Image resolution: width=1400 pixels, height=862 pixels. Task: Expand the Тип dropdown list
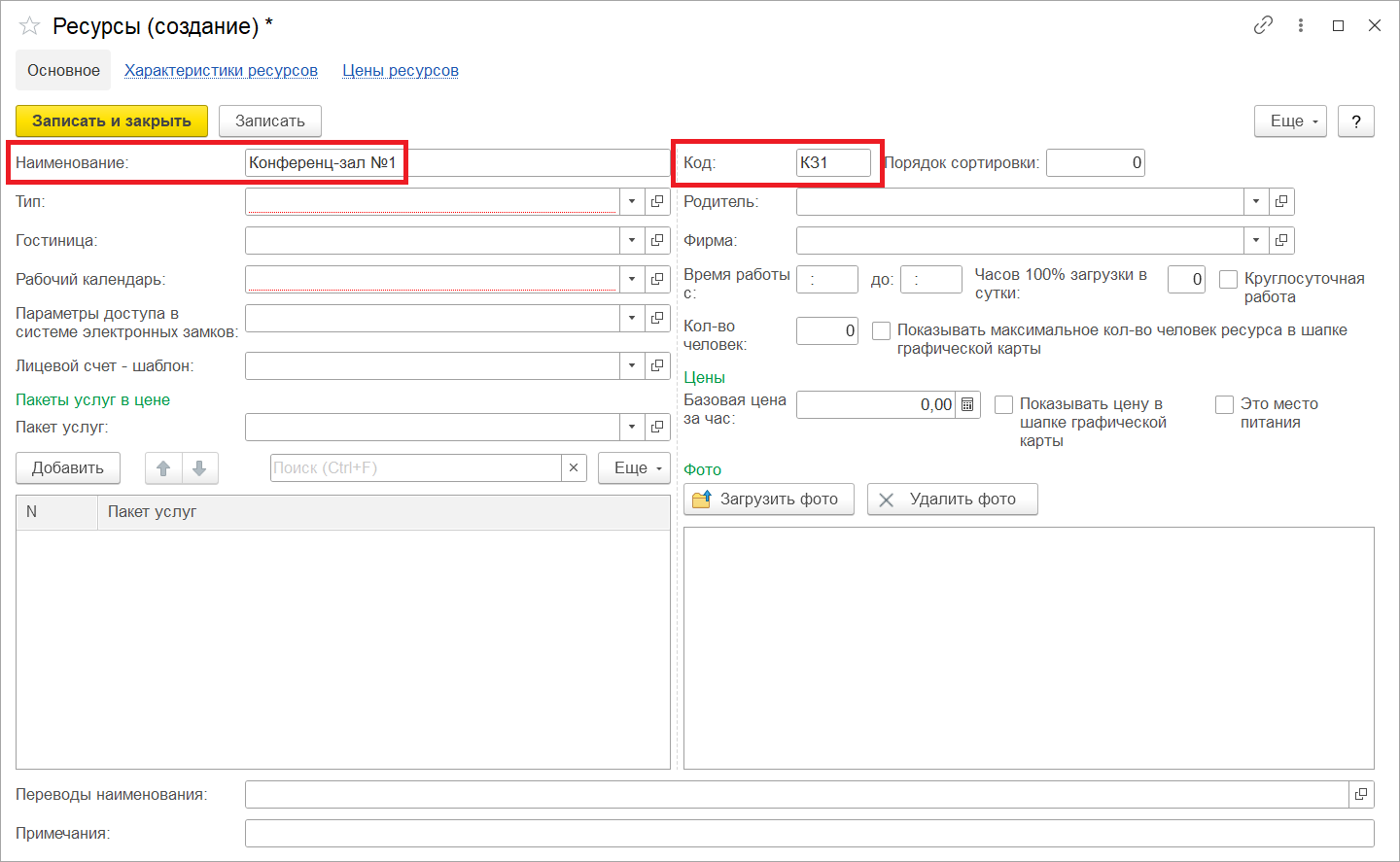[x=632, y=201]
